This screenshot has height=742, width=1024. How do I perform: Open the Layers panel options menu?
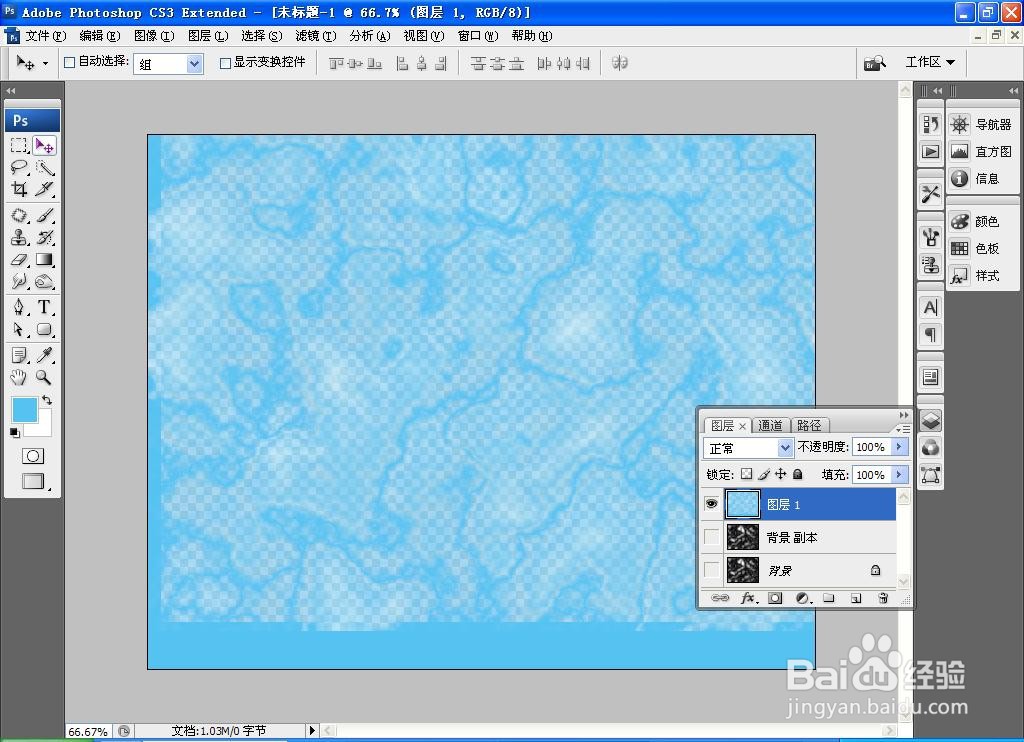[x=903, y=428]
